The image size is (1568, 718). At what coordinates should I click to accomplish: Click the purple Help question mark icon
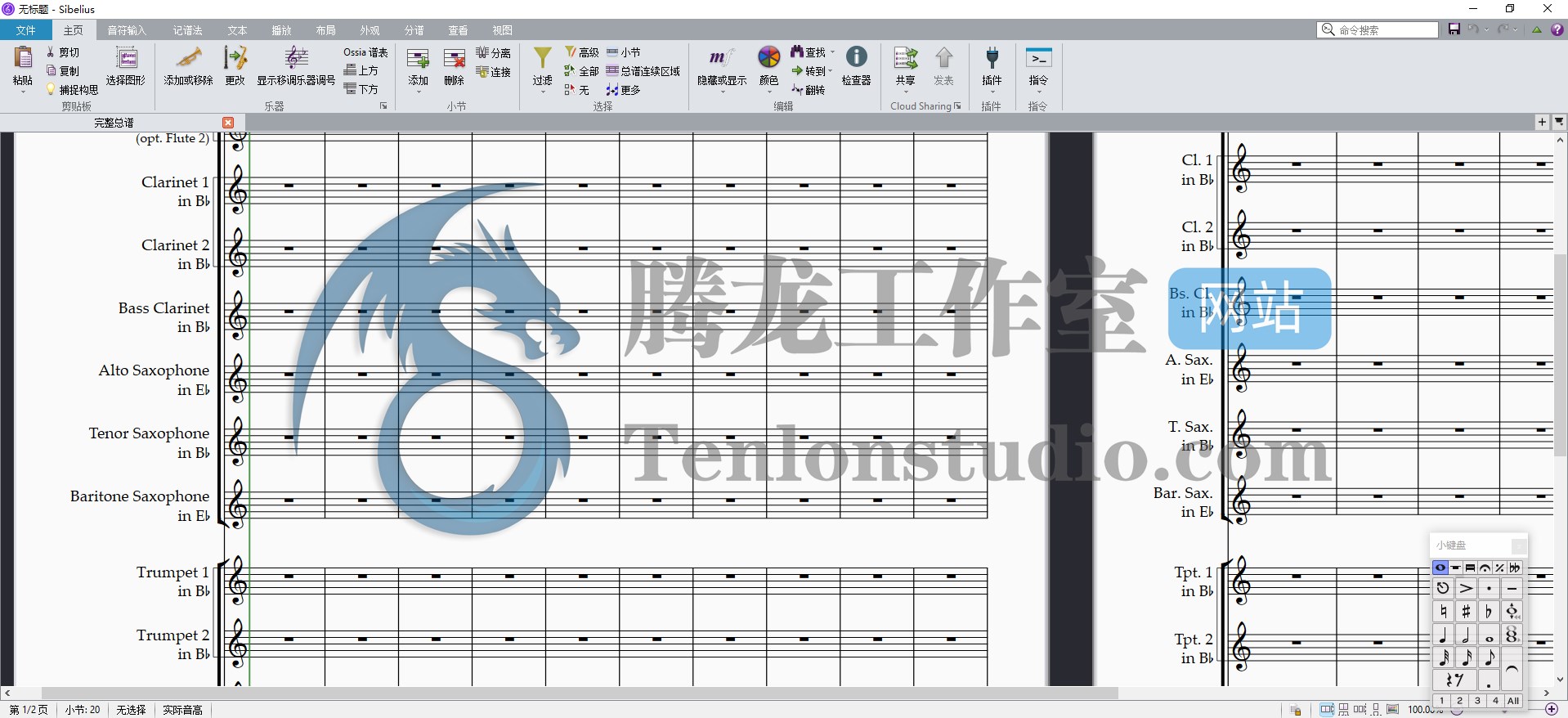[1557, 29]
